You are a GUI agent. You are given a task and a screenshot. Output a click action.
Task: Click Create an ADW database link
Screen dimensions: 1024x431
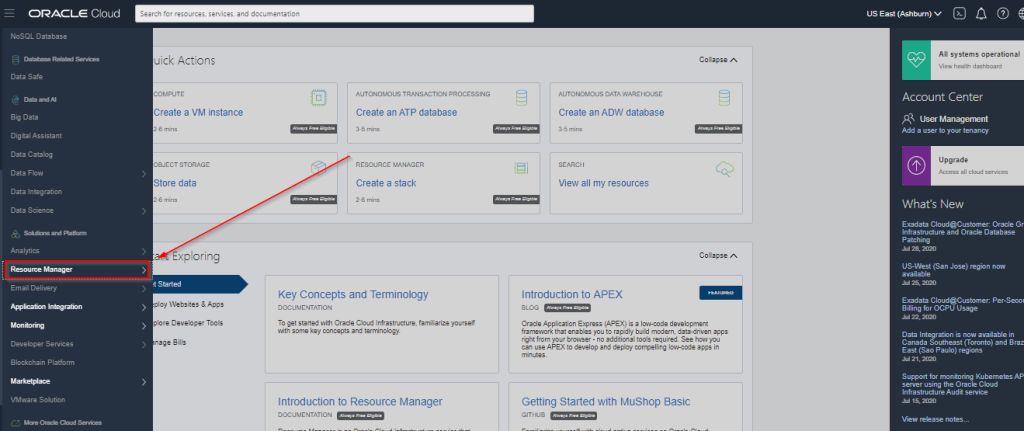coord(611,112)
